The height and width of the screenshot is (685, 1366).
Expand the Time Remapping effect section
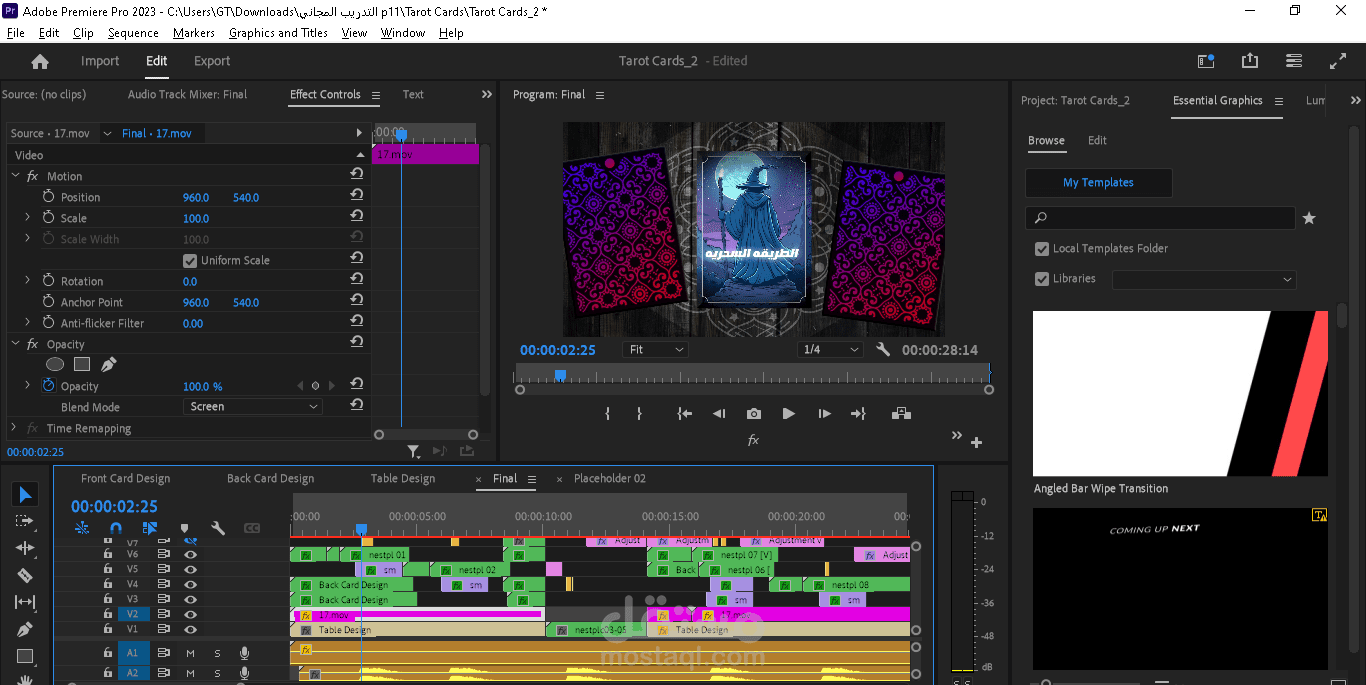[14, 428]
